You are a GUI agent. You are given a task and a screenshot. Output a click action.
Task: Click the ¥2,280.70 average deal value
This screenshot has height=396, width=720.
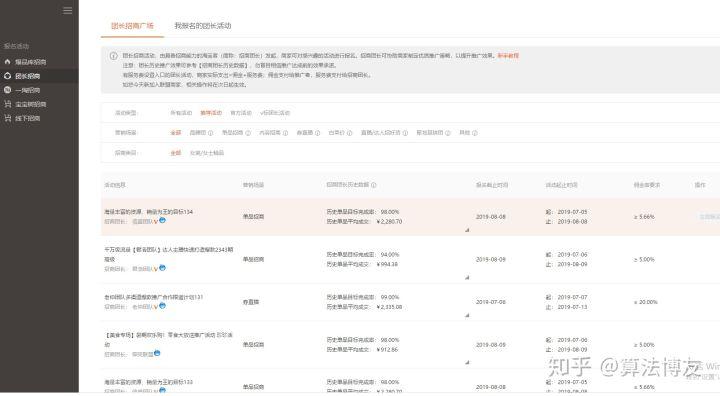point(389,221)
